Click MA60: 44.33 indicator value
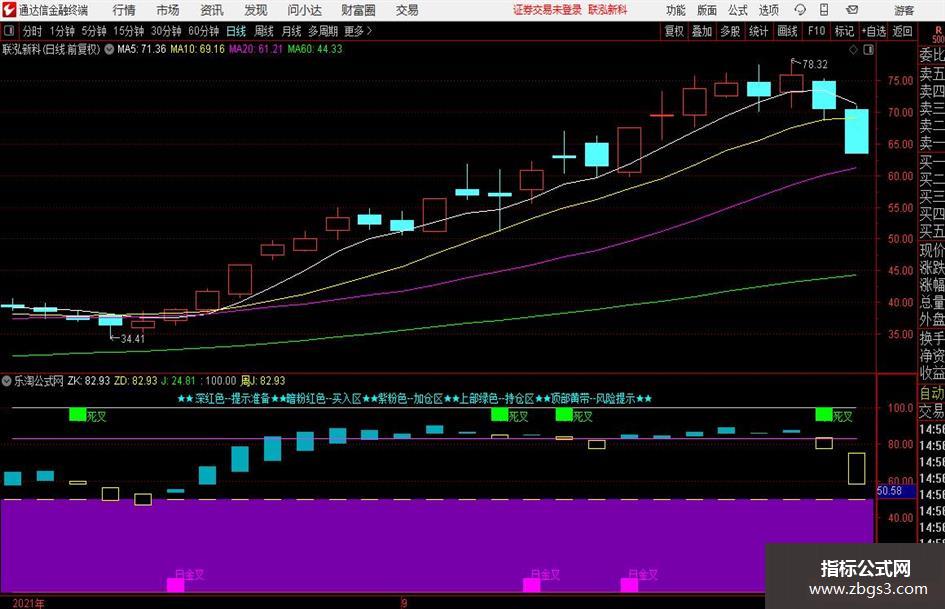 (315, 49)
